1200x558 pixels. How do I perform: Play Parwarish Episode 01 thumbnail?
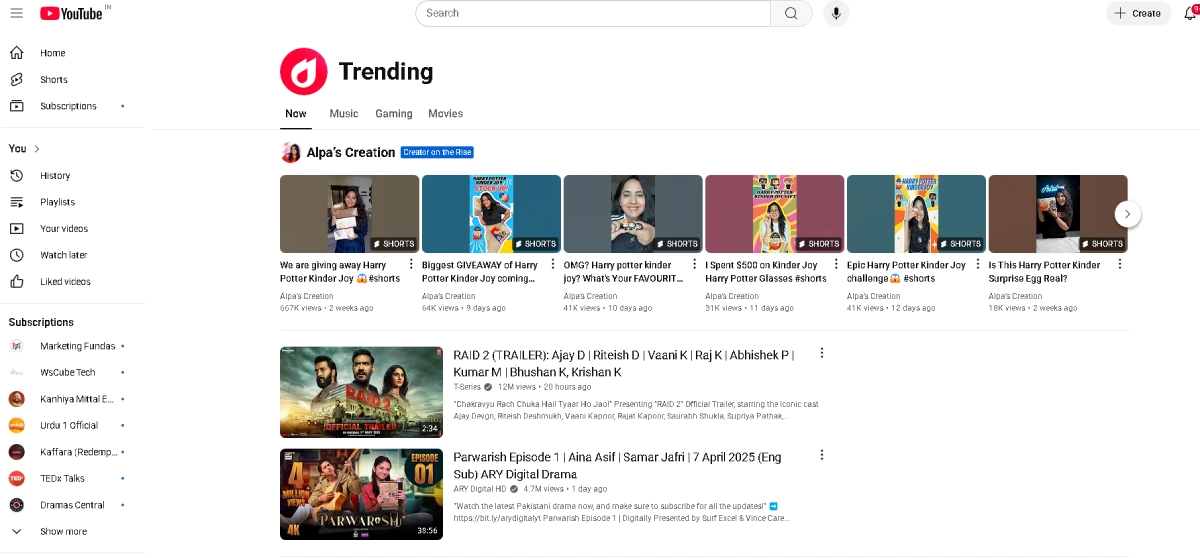[361, 494]
